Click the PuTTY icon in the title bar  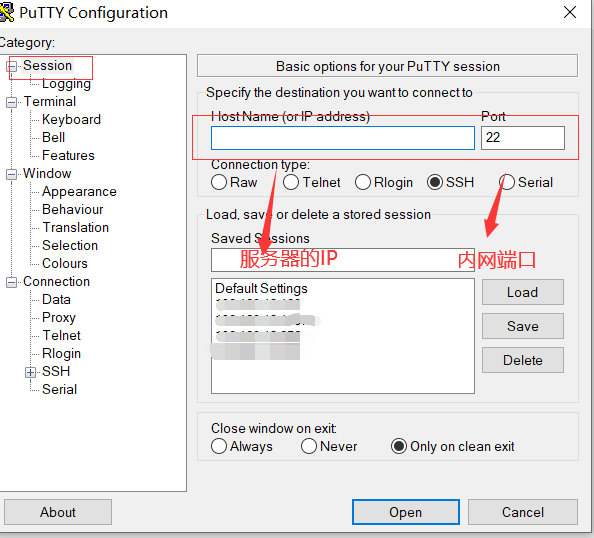click(6, 11)
